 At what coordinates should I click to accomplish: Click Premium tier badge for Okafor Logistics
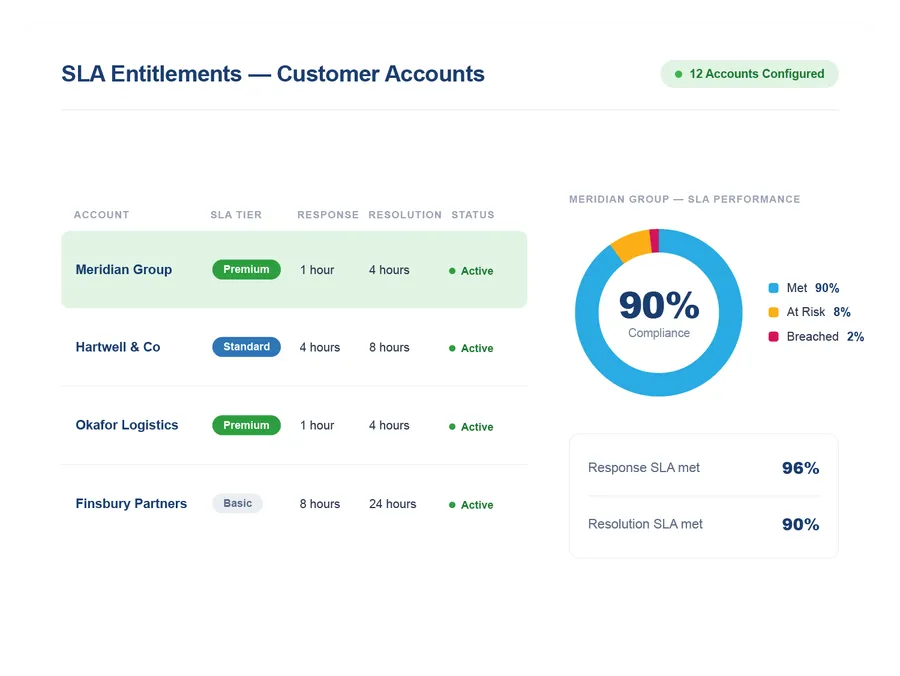coord(246,425)
